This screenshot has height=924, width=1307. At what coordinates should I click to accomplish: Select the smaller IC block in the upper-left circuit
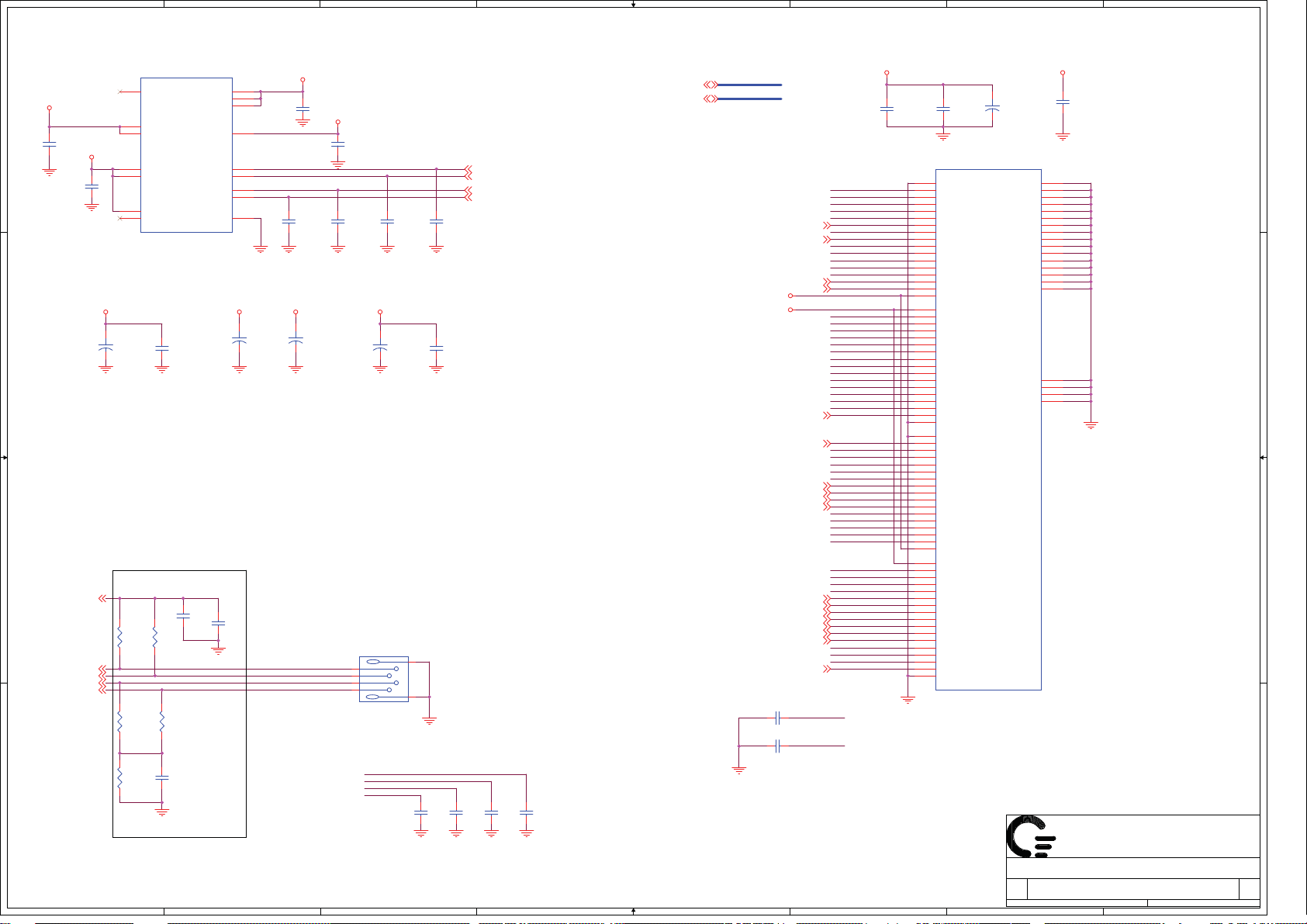[x=186, y=154]
